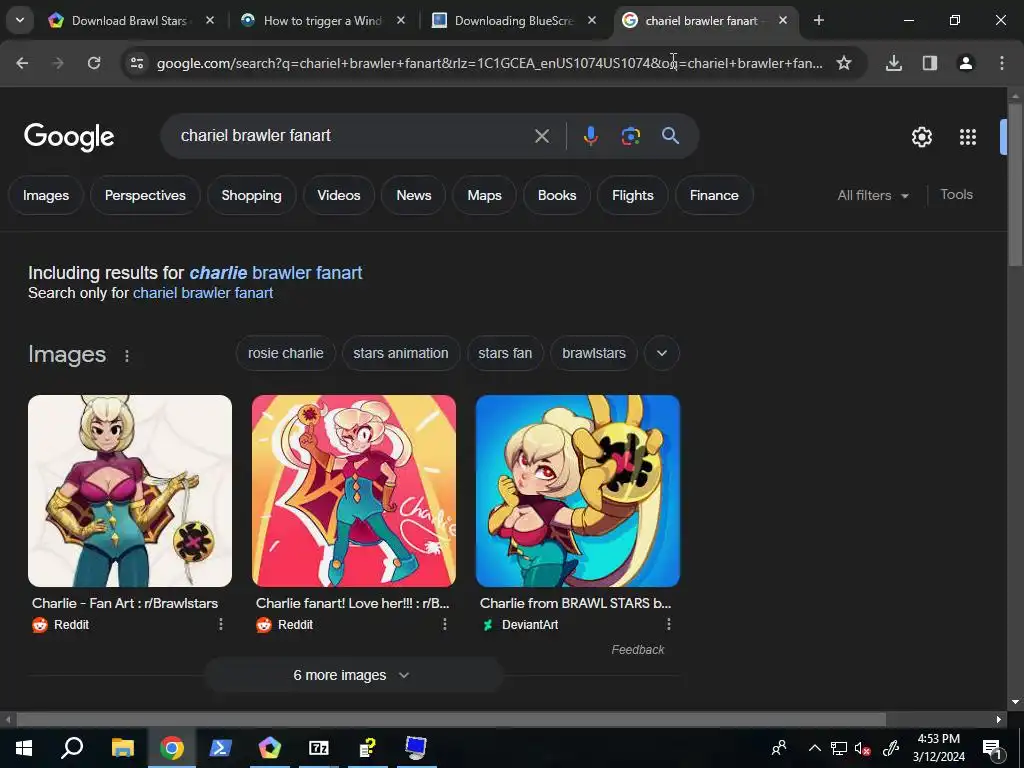Click the address bar URL
This screenshot has height=768, width=1024.
click(x=490, y=63)
